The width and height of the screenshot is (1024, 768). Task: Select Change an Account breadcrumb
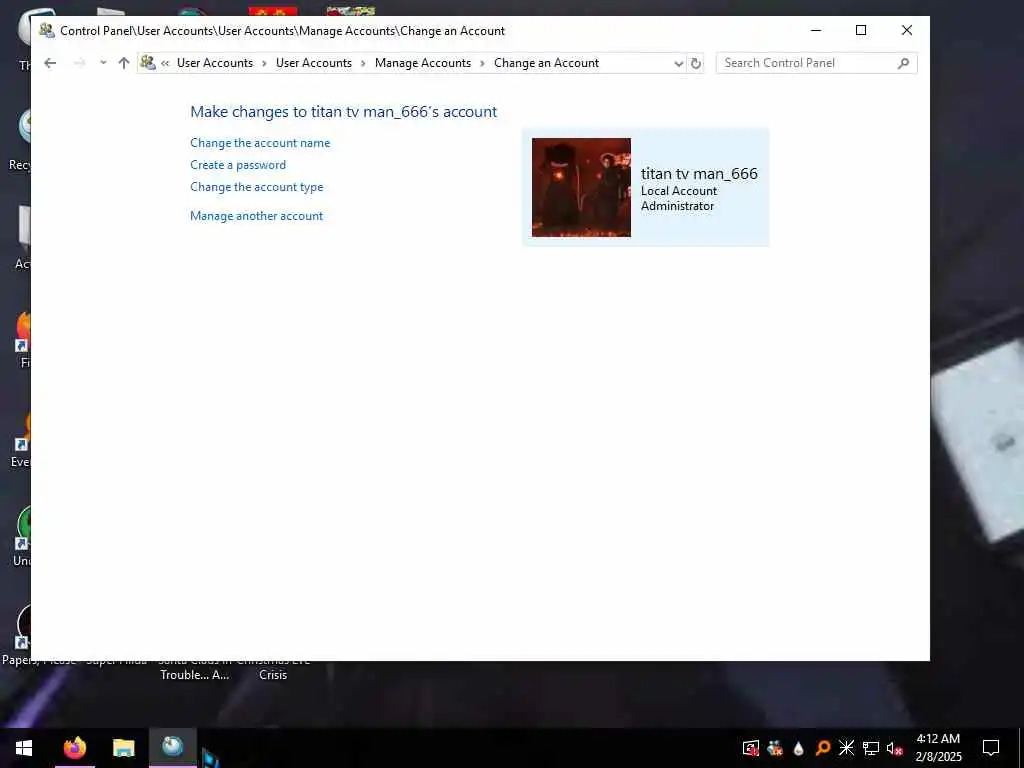546,63
